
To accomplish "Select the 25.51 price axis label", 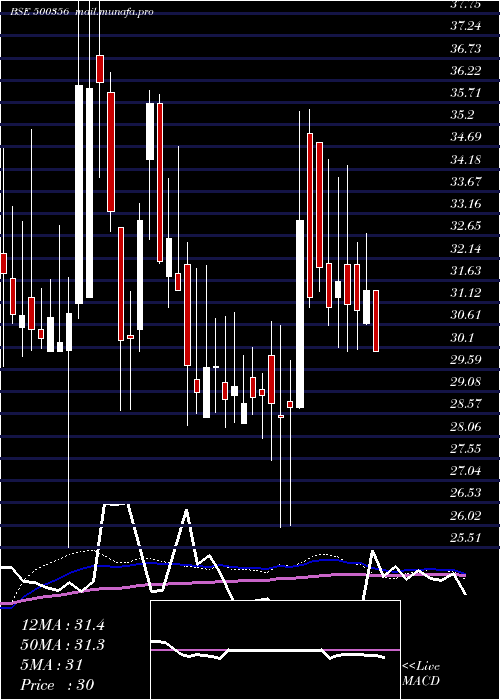I will tap(466, 538).
